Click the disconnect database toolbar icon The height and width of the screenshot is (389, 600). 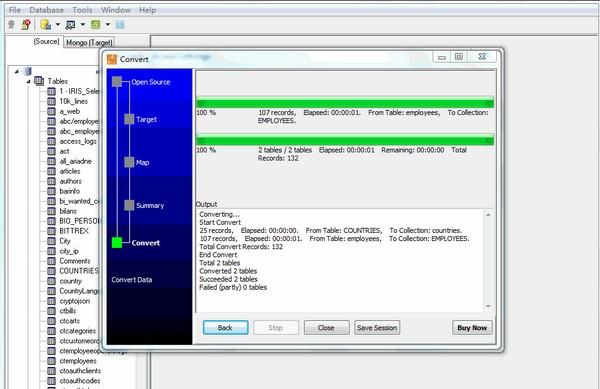coord(26,25)
